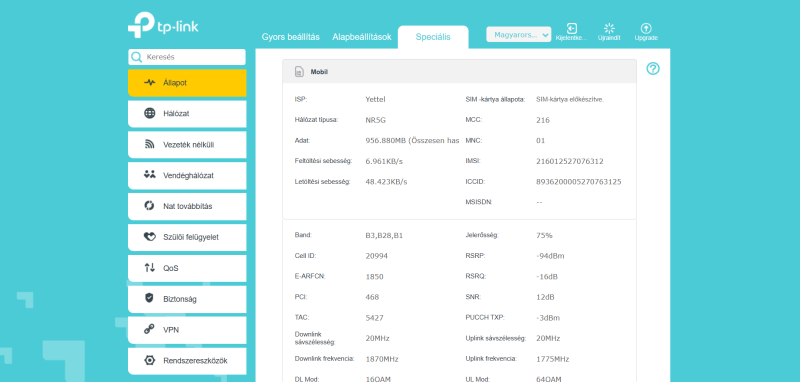800x382 pixels.
Task: Click the VPN link icon
Action: click(149, 329)
